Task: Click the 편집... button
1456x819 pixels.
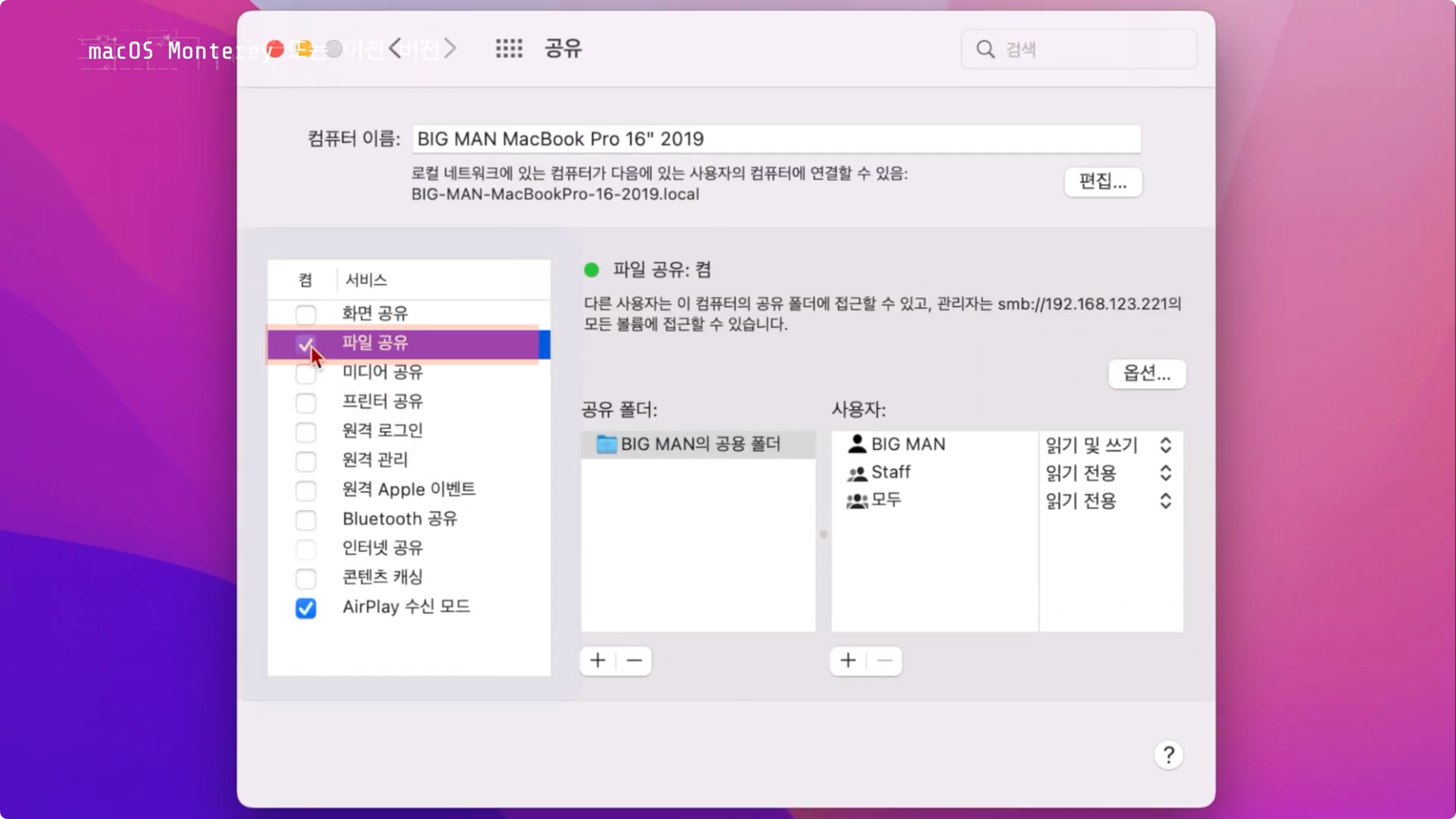Action: [x=1102, y=182]
